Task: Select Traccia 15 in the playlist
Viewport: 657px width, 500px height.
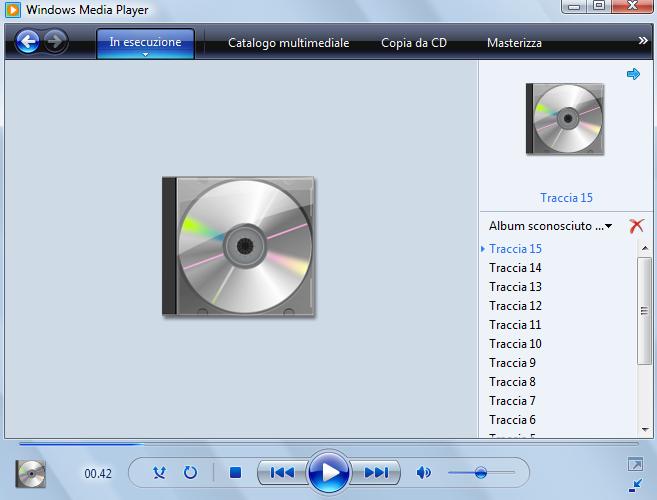Action: click(x=515, y=249)
